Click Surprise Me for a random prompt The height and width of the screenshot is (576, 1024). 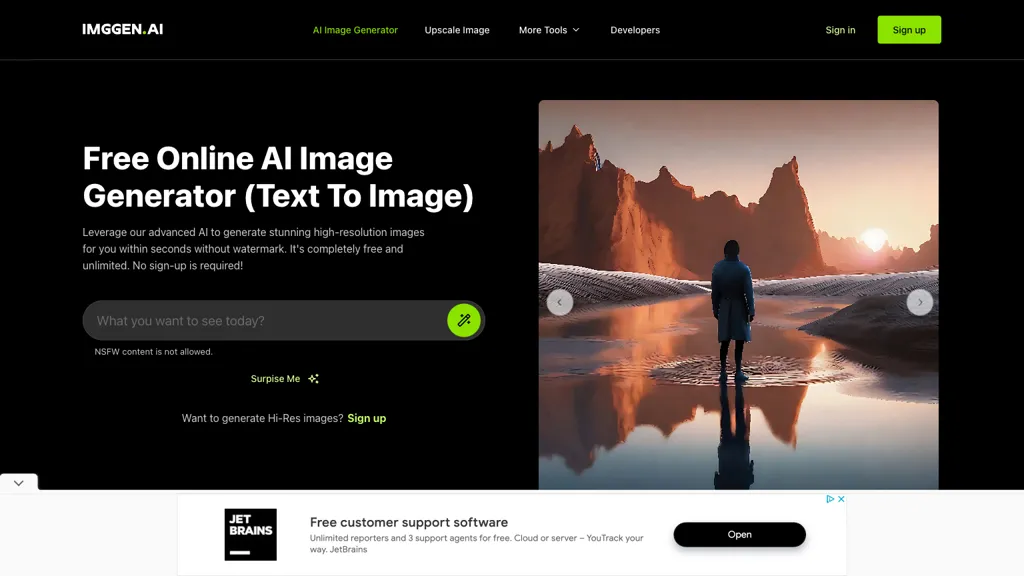(x=276, y=378)
